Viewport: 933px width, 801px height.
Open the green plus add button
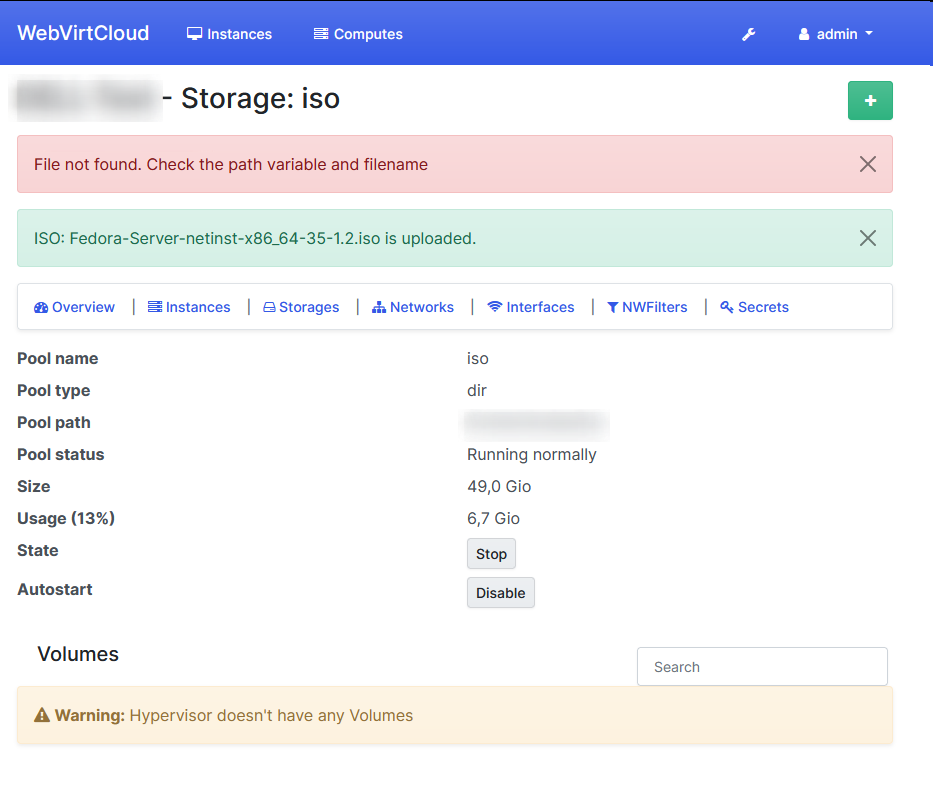(869, 100)
